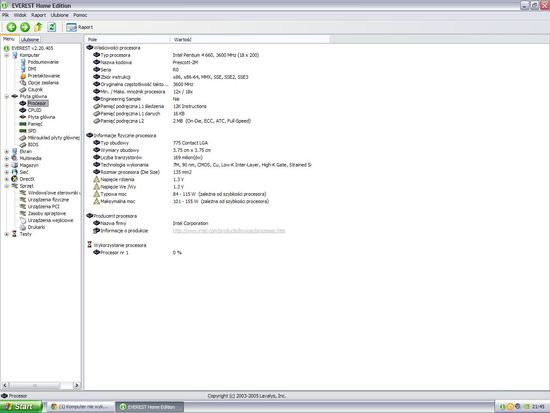Open the Raport toolbar button
Viewport: 550px width, 413px height.
79,27
